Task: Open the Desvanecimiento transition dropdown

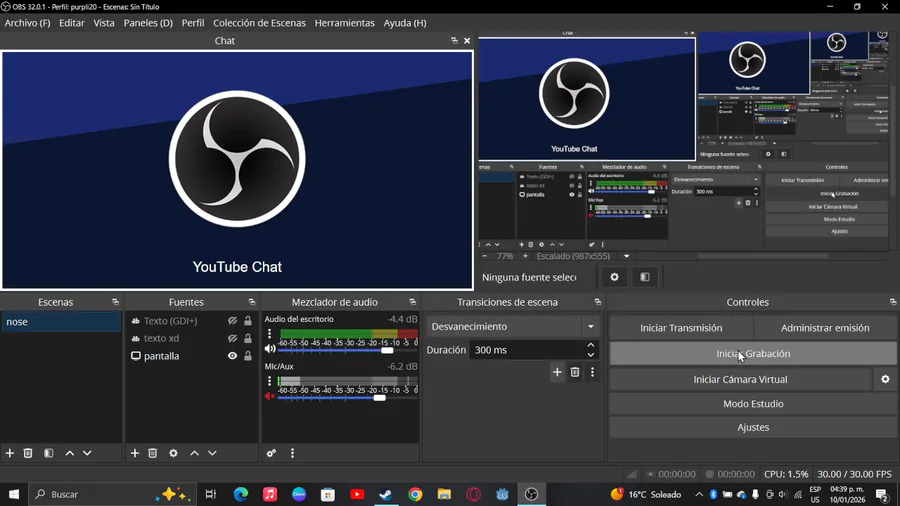Action: [x=513, y=327]
